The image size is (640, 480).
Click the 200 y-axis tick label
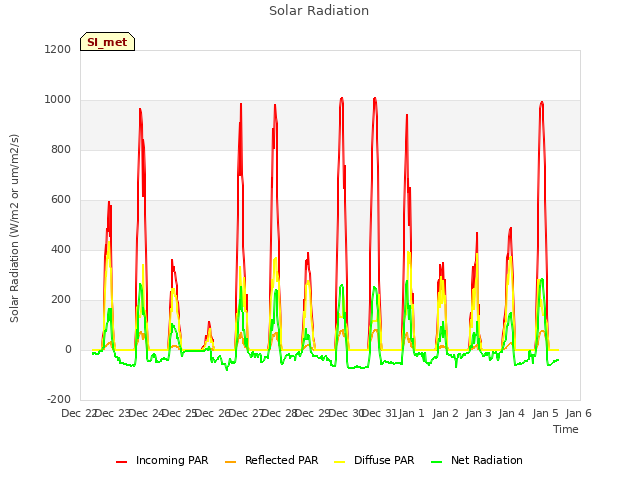click(61, 300)
